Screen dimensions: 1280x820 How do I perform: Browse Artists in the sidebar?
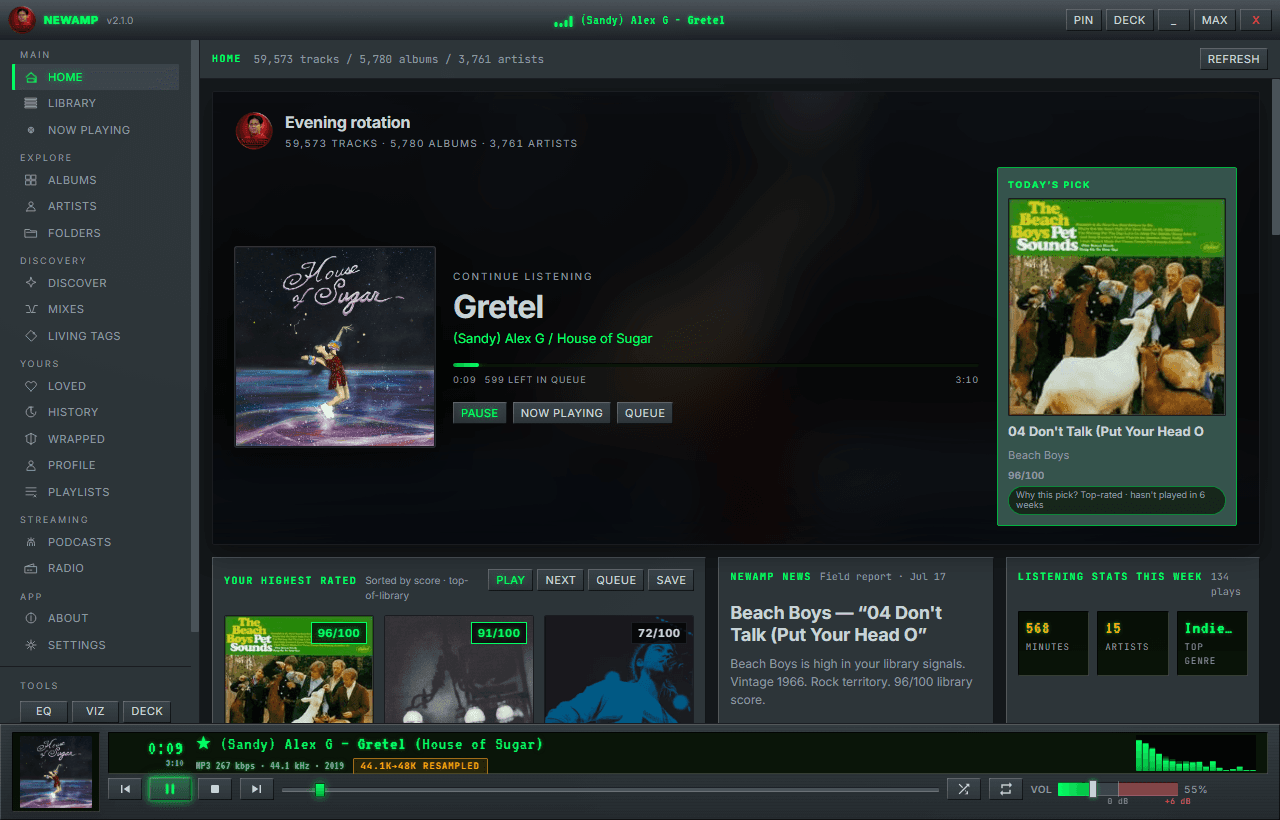[96, 206]
